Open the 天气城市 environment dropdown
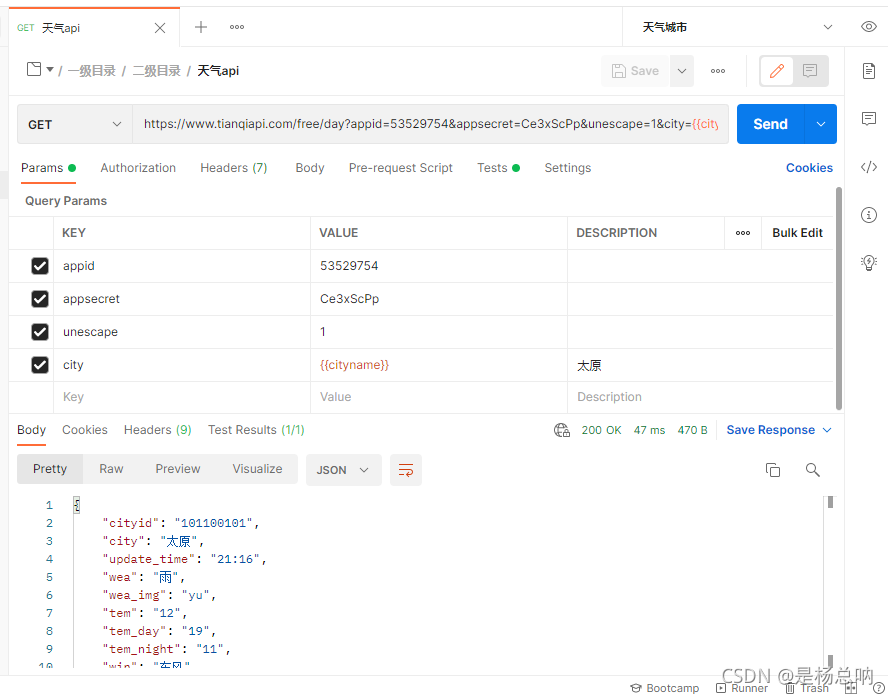Screen dimensions: 888x694 tap(737, 27)
